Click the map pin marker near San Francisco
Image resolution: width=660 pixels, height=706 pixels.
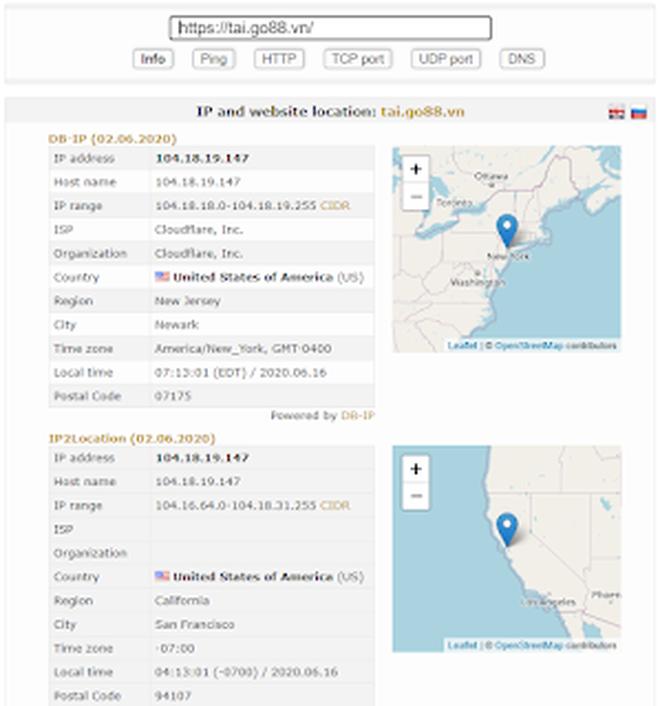[507, 528]
